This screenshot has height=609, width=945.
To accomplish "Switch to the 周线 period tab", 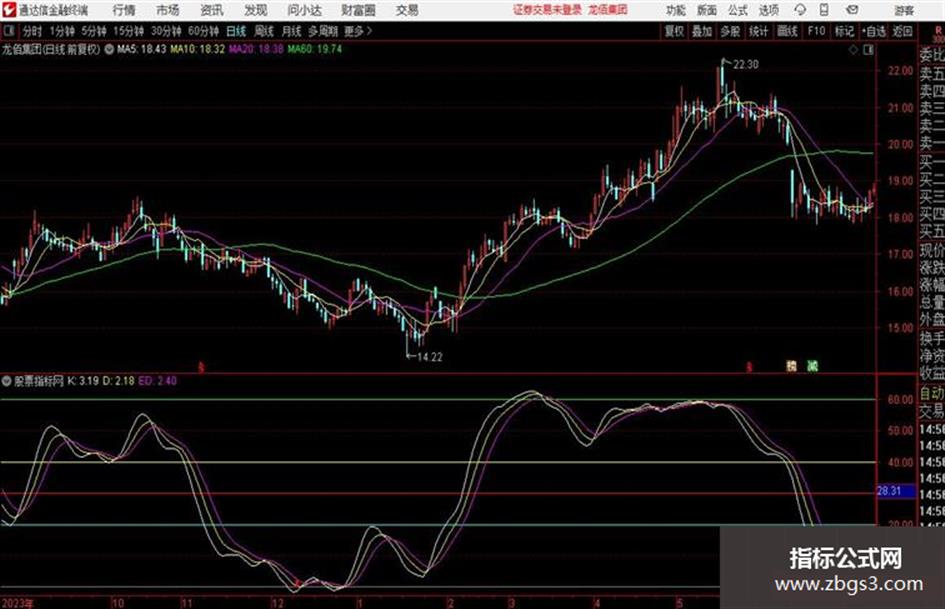I will click(x=264, y=31).
